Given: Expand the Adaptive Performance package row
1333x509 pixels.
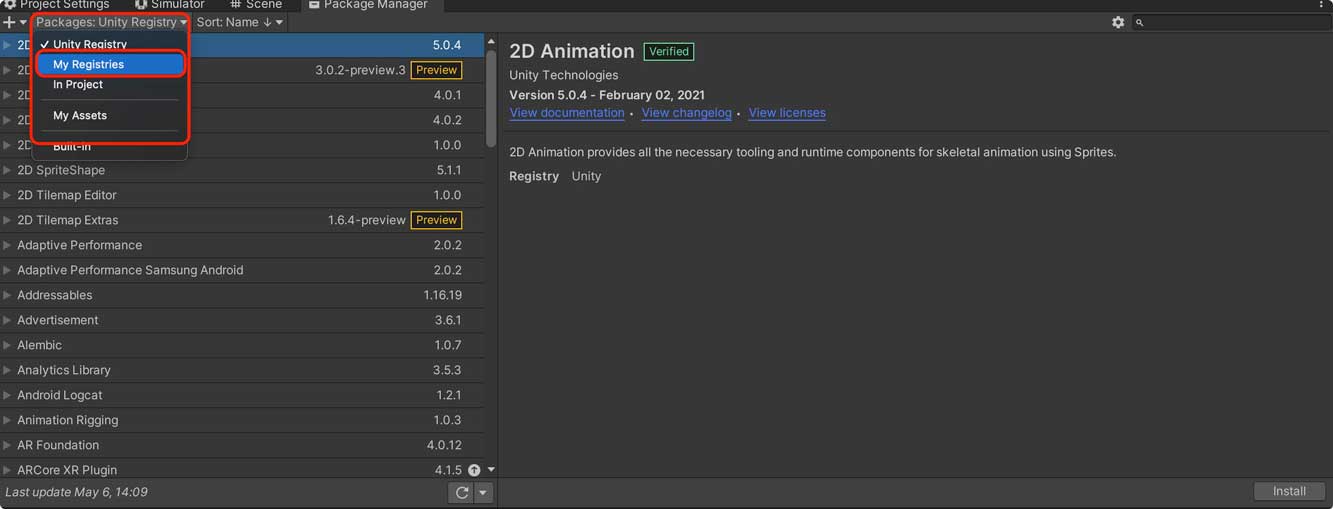Looking at the screenshot, I should click(x=7, y=245).
